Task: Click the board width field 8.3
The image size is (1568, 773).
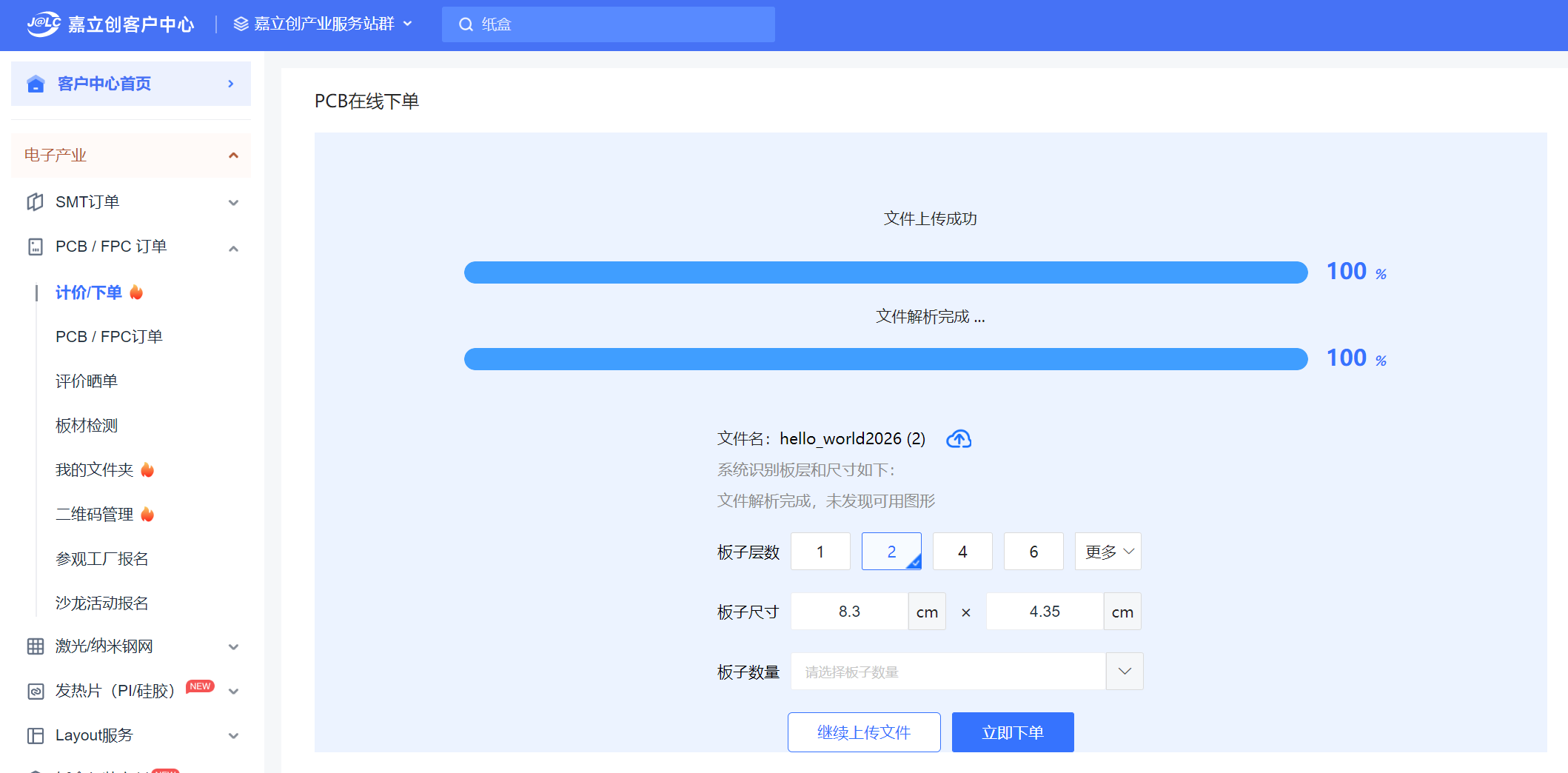Action: click(850, 612)
